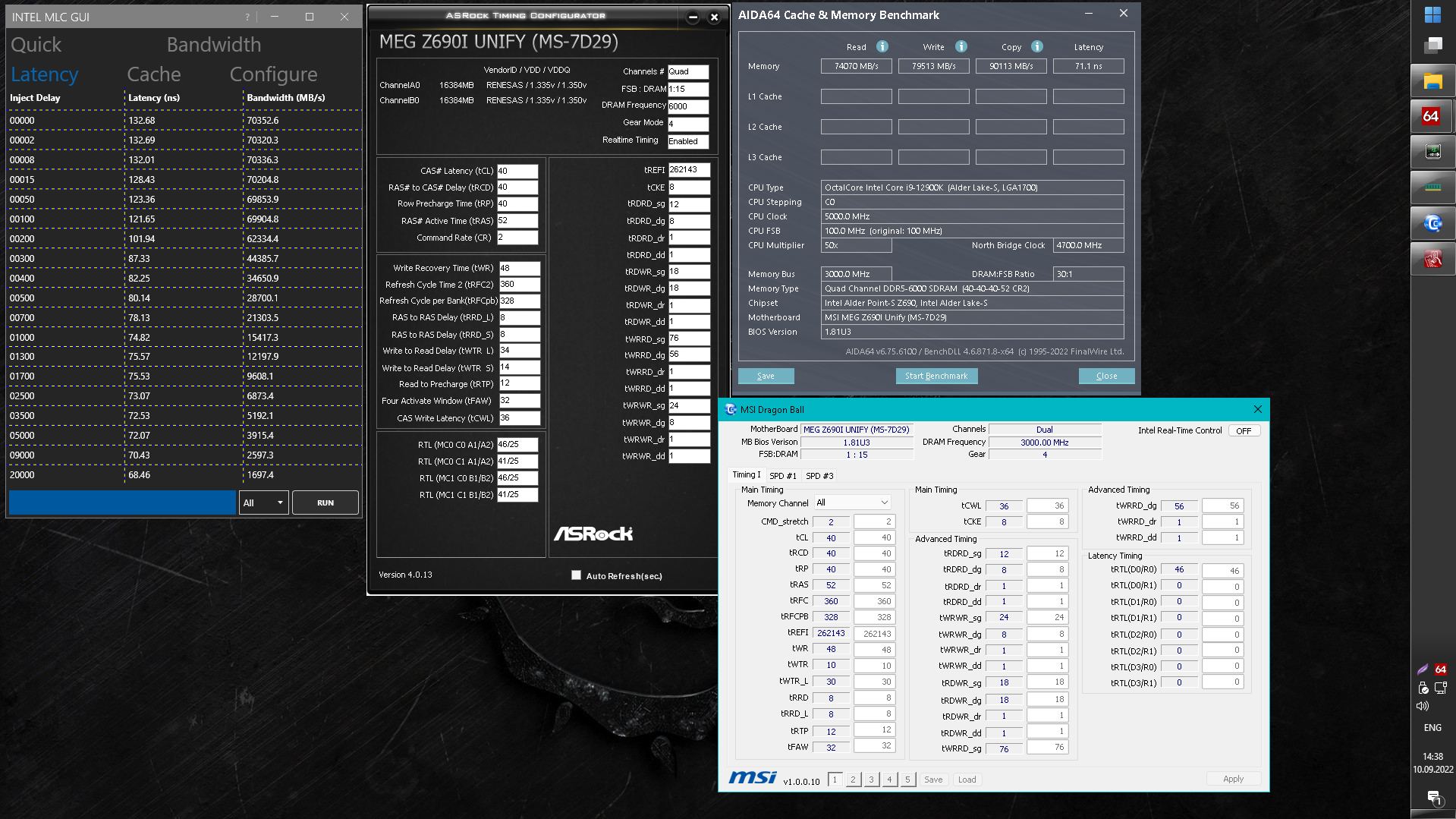Select profile 3 button in Dragon Ball

[x=871, y=780]
